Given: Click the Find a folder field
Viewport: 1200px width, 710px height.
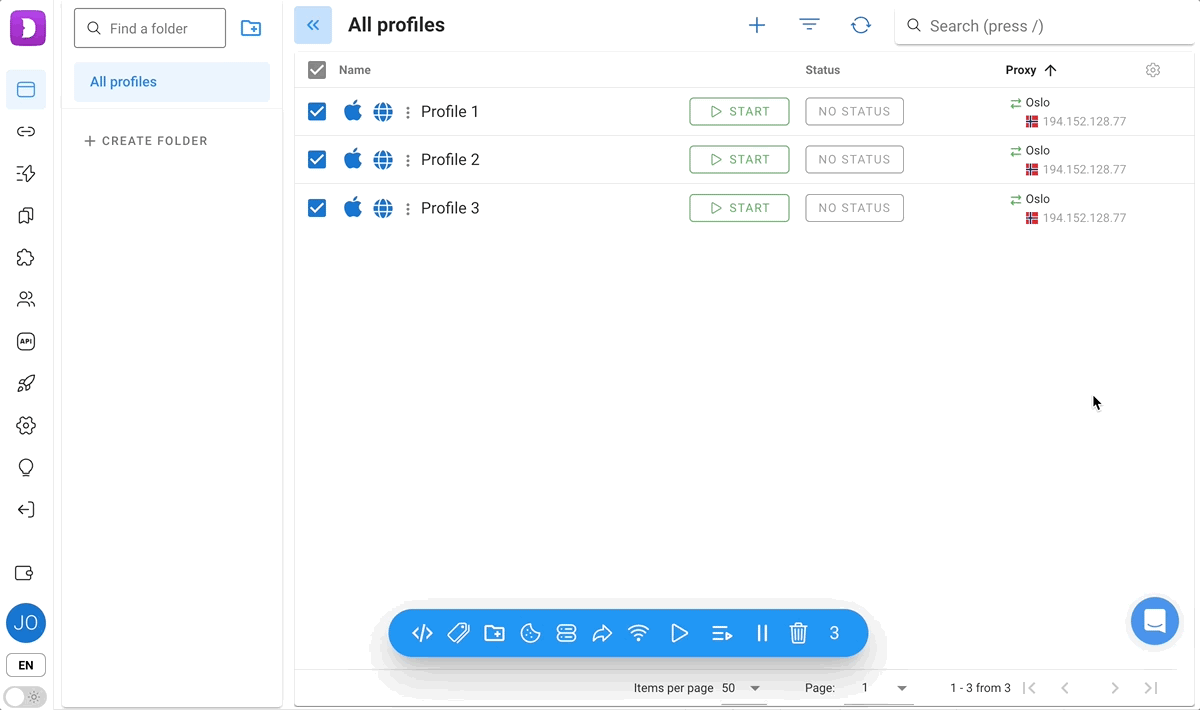Looking at the screenshot, I should (150, 29).
